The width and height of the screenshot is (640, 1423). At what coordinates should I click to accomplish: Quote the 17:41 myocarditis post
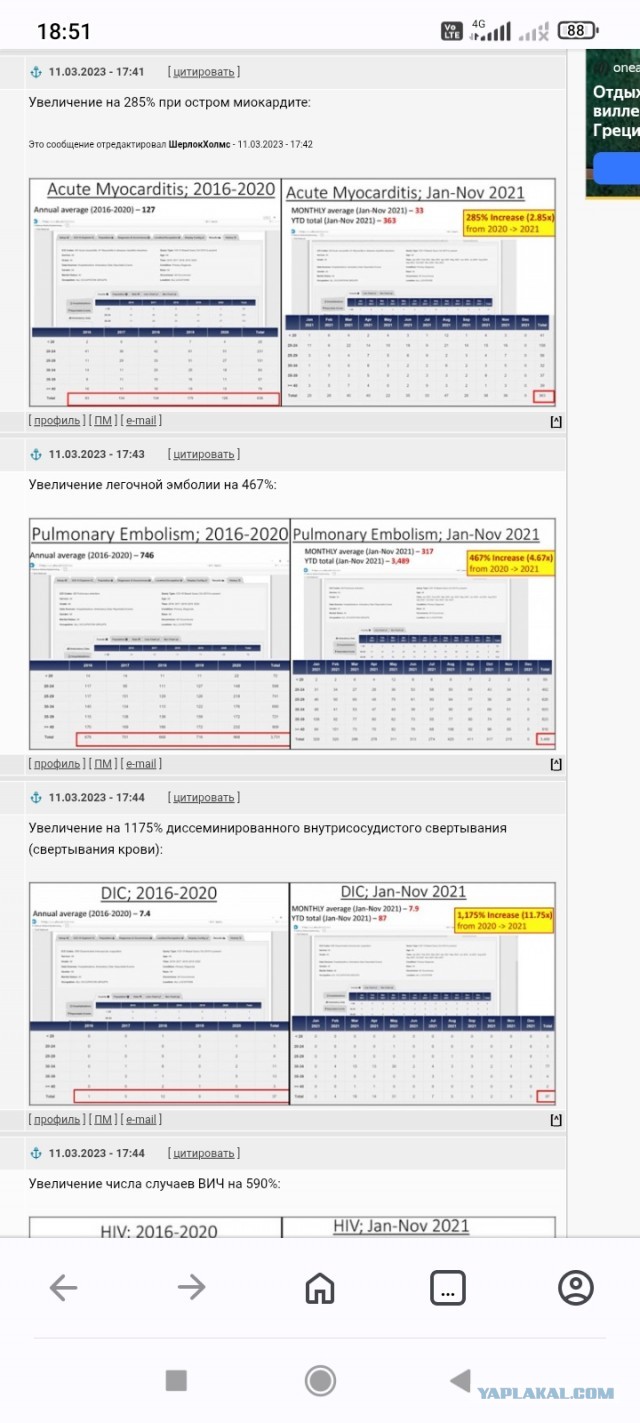click(x=204, y=72)
